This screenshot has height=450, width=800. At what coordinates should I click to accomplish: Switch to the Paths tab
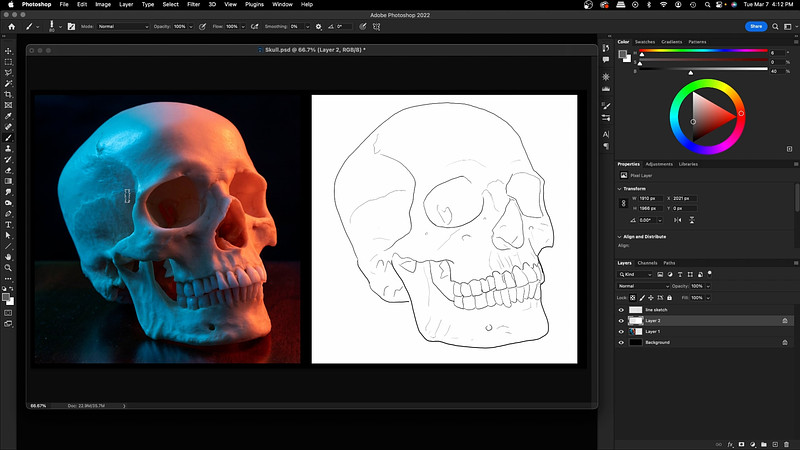669,263
